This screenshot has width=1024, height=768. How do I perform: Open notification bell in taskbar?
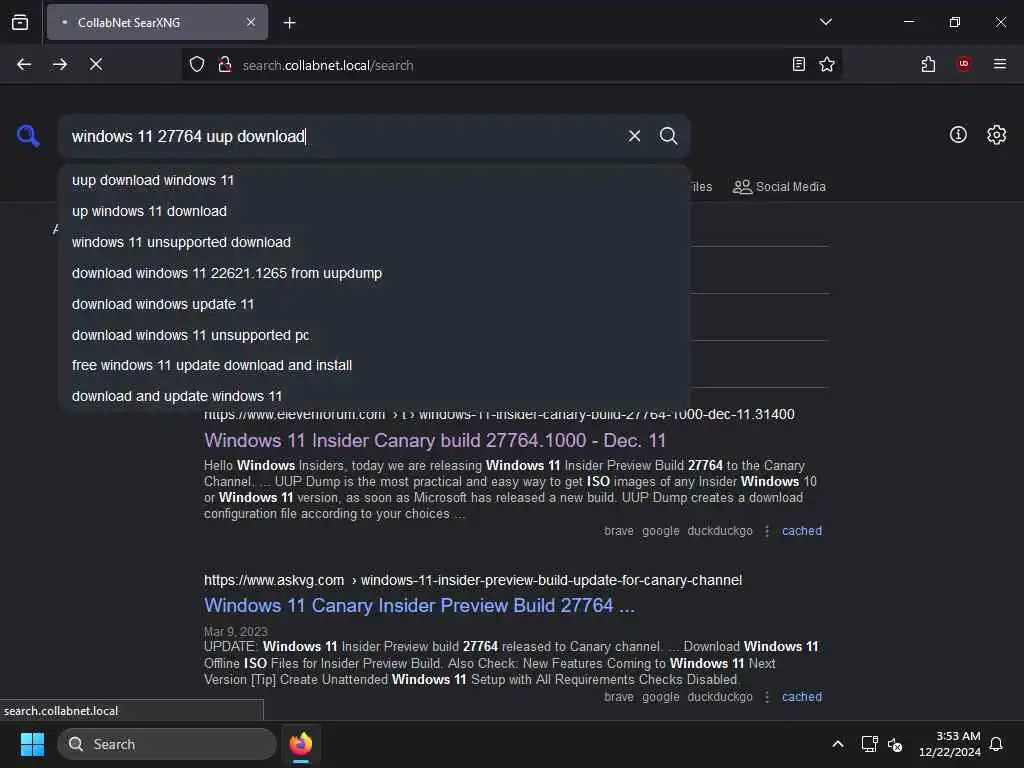996,744
